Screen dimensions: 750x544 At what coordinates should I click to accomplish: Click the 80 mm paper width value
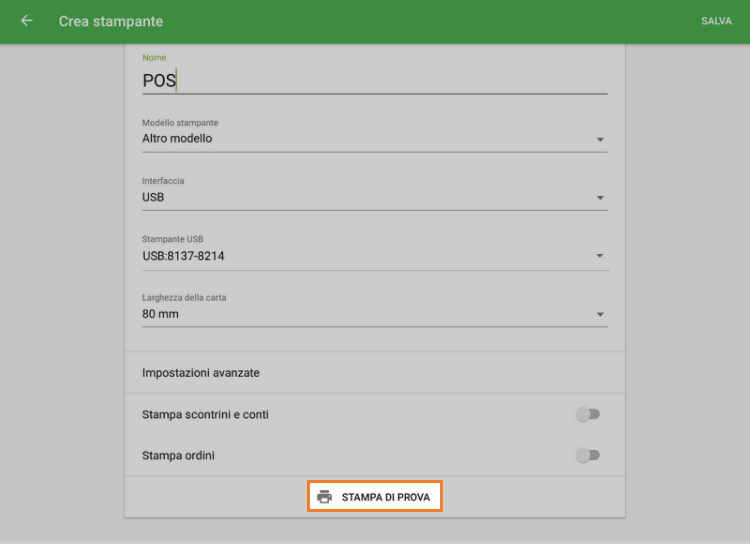(x=160, y=314)
